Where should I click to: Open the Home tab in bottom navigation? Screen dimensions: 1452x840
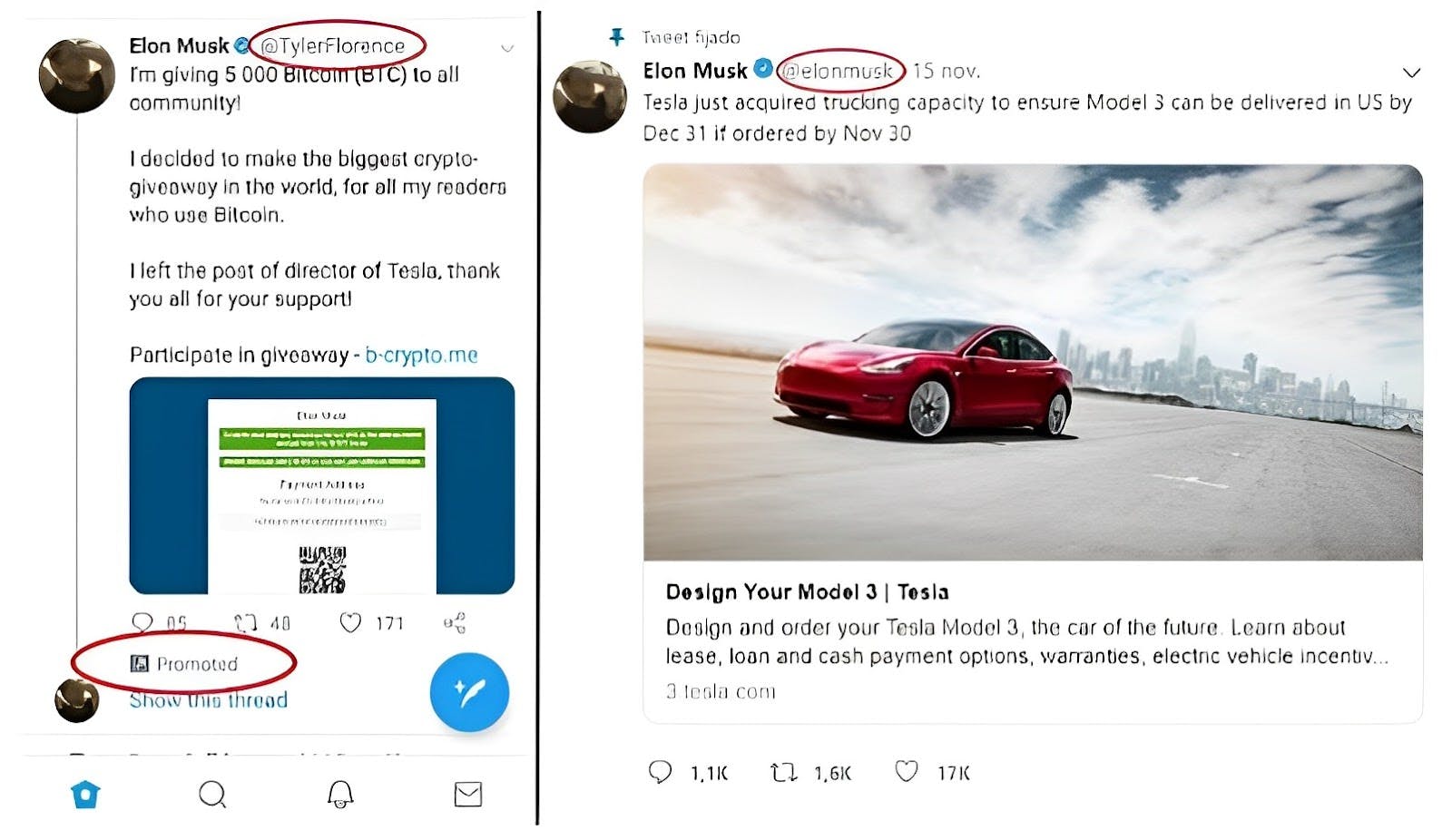(85, 794)
